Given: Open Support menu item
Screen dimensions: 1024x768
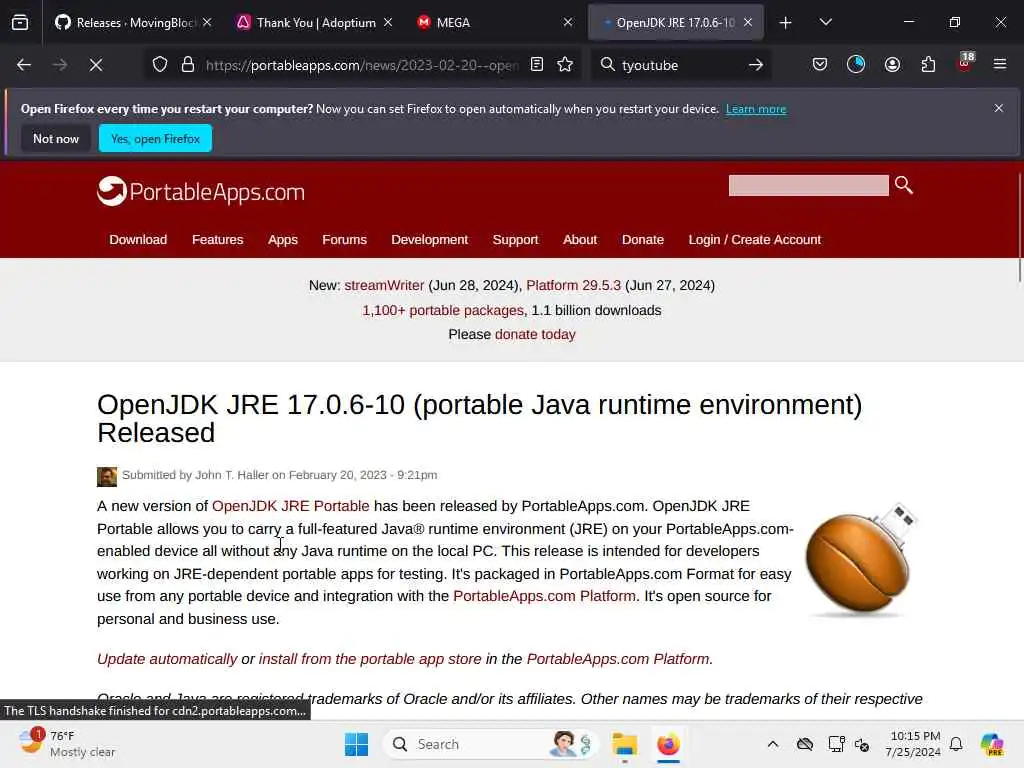Looking at the screenshot, I should (x=515, y=240).
